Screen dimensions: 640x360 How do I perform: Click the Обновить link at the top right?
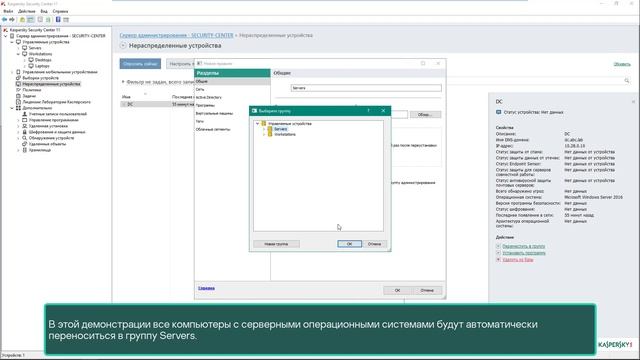[x=622, y=64]
